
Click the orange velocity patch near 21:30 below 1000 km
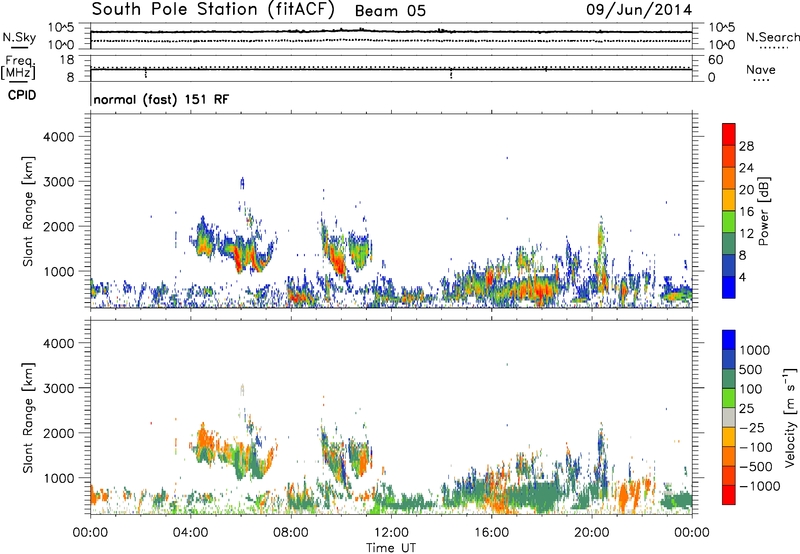630,495
